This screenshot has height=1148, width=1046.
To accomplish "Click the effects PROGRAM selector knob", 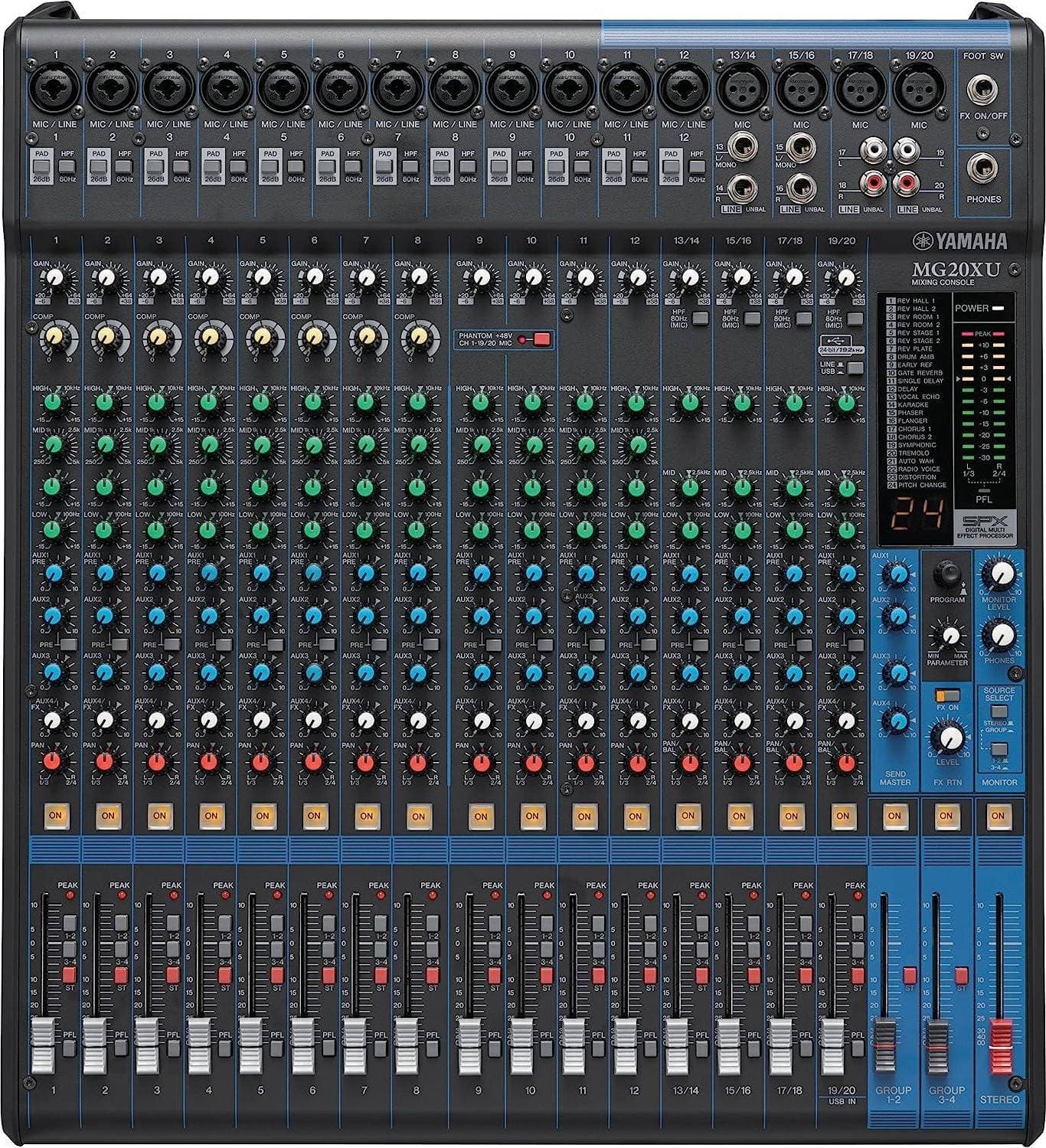I will pyautogui.click(x=947, y=575).
